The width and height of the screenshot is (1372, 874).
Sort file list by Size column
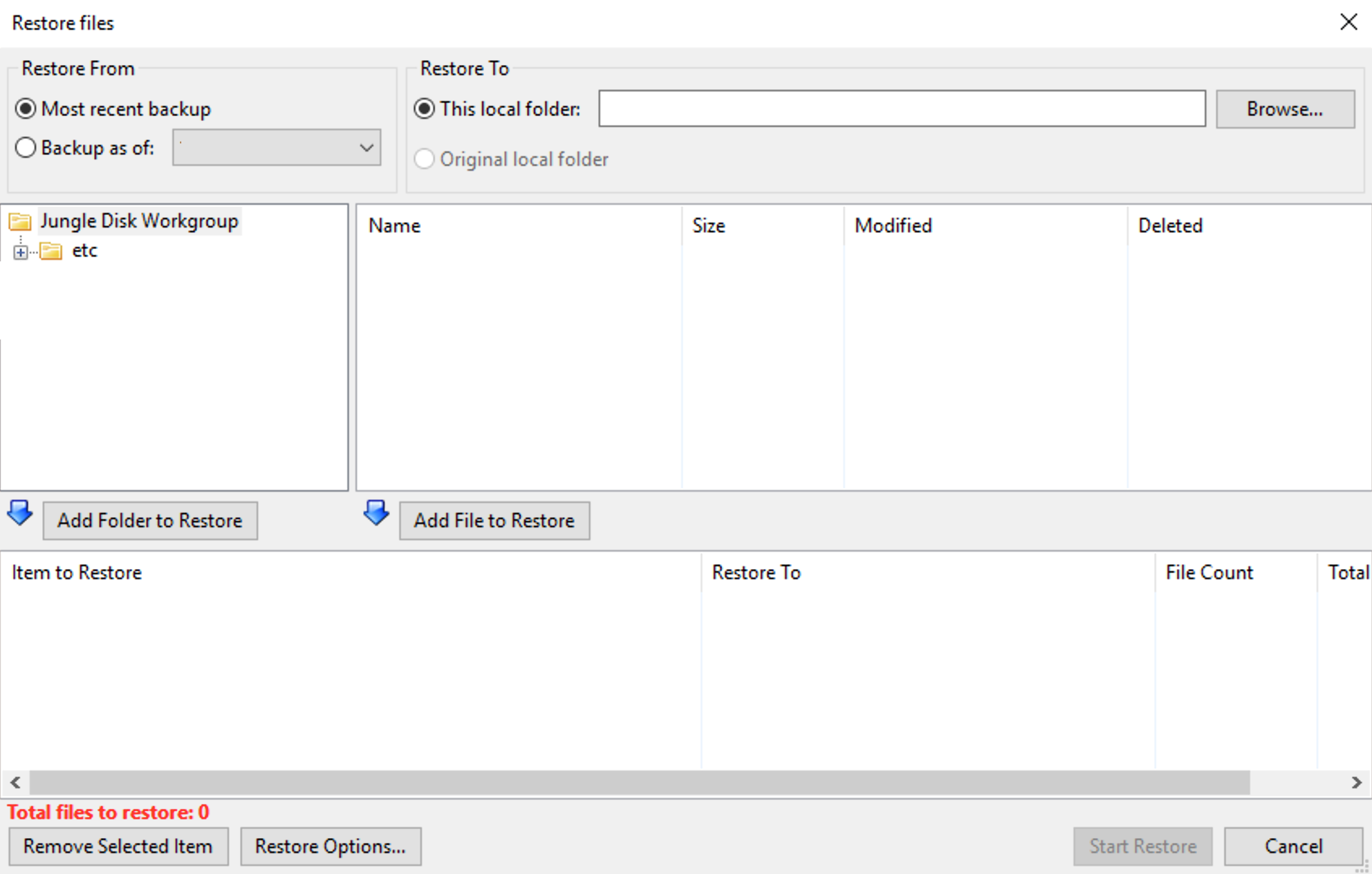763,225
